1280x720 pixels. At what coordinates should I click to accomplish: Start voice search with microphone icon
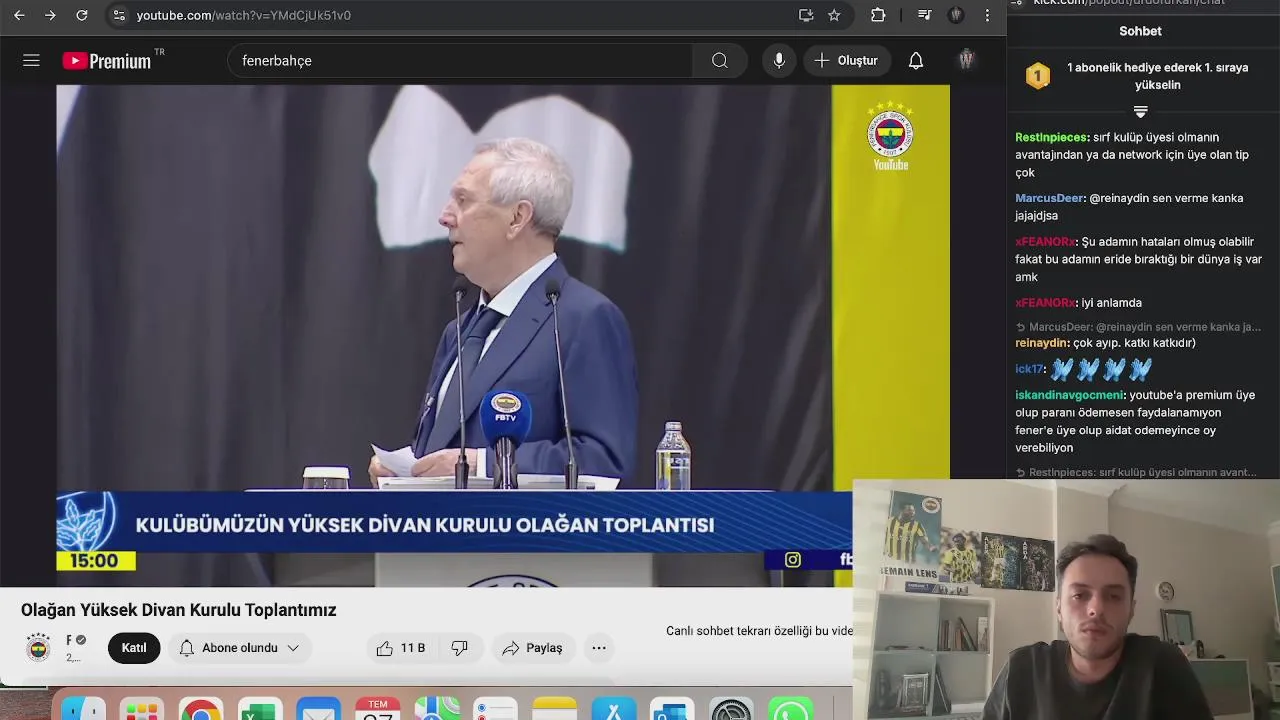click(x=779, y=61)
